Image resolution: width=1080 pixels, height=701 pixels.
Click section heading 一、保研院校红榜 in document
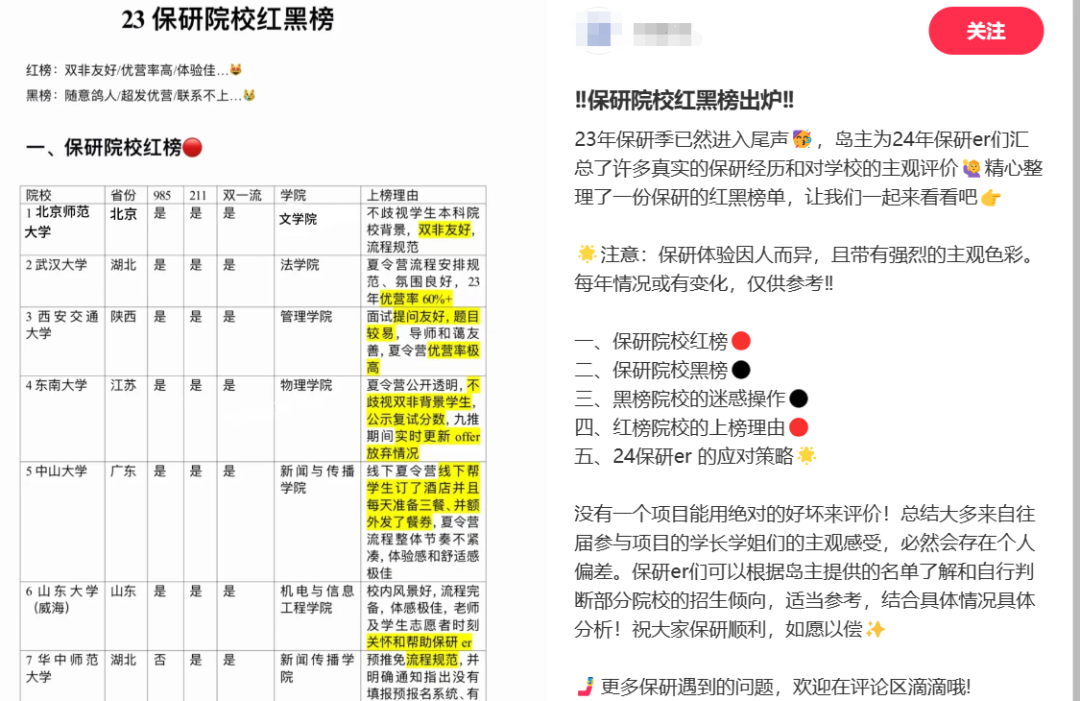[x=114, y=147]
